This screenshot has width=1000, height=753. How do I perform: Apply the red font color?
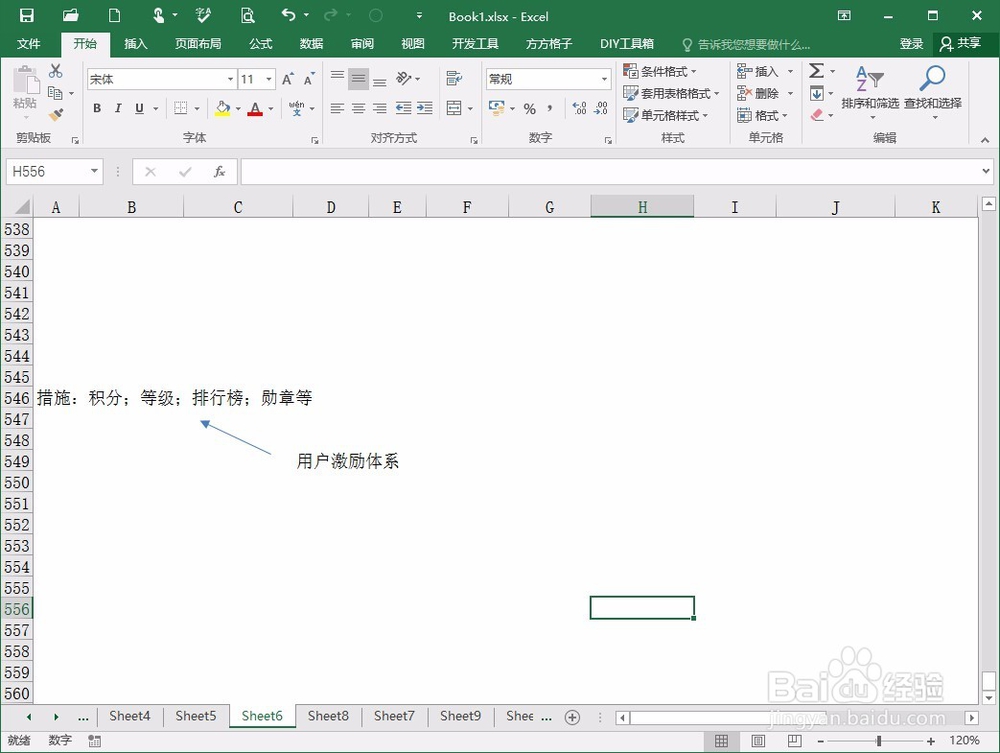[x=255, y=108]
